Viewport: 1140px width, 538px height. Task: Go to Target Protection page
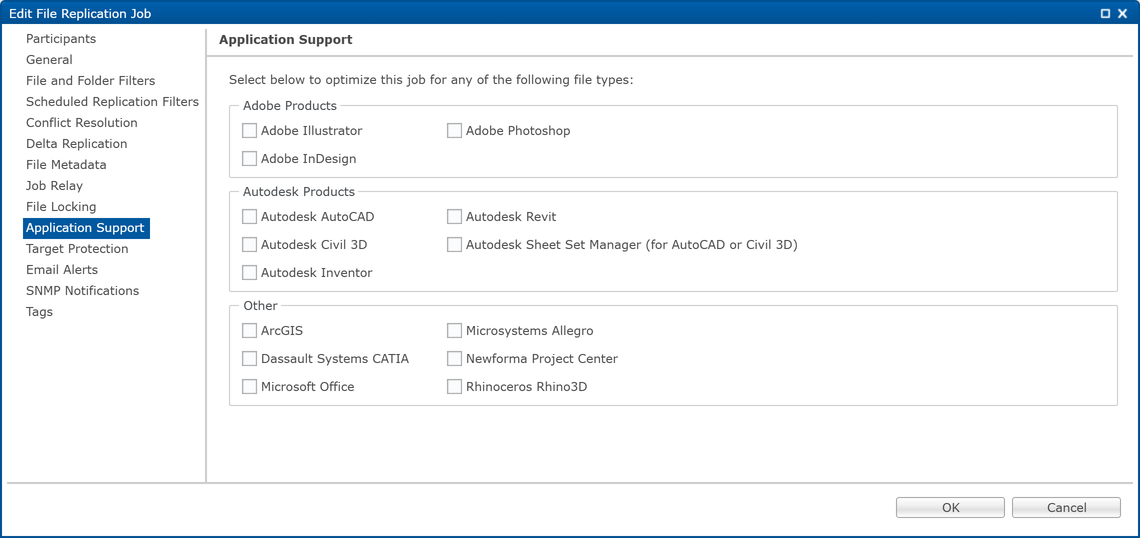click(77, 249)
